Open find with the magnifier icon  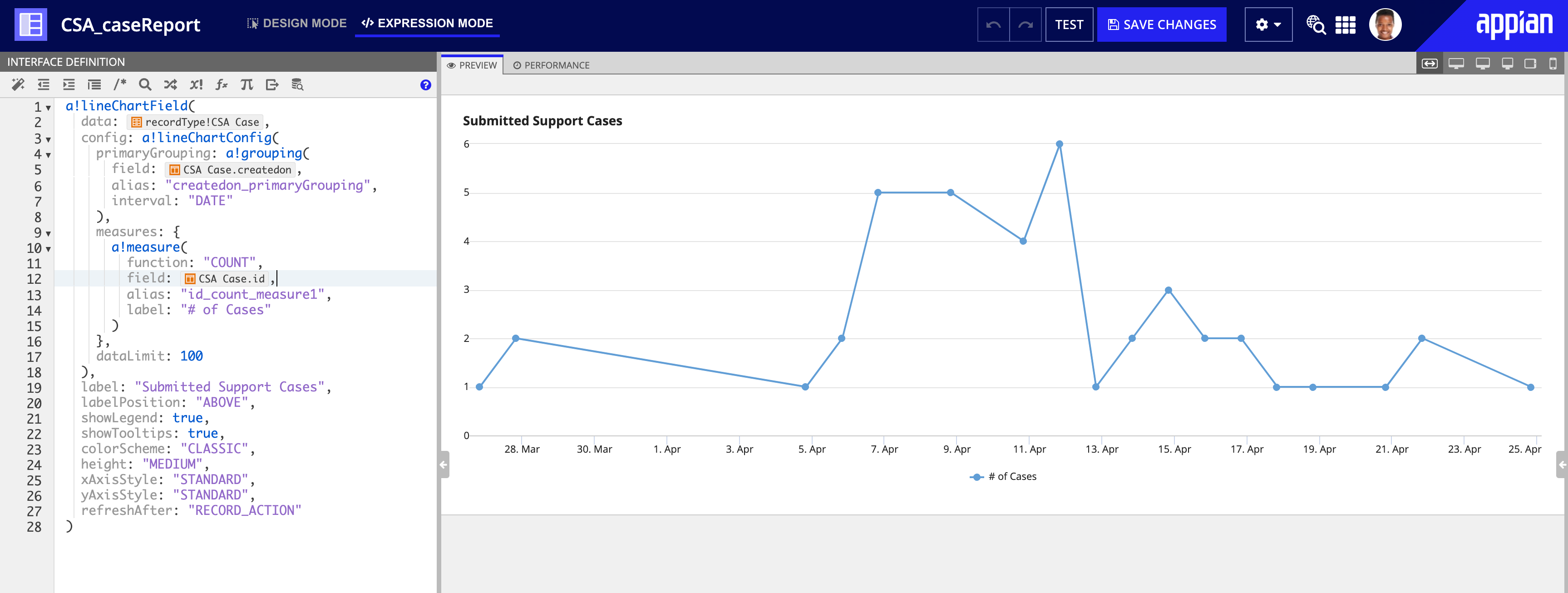pyautogui.click(x=145, y=84)
